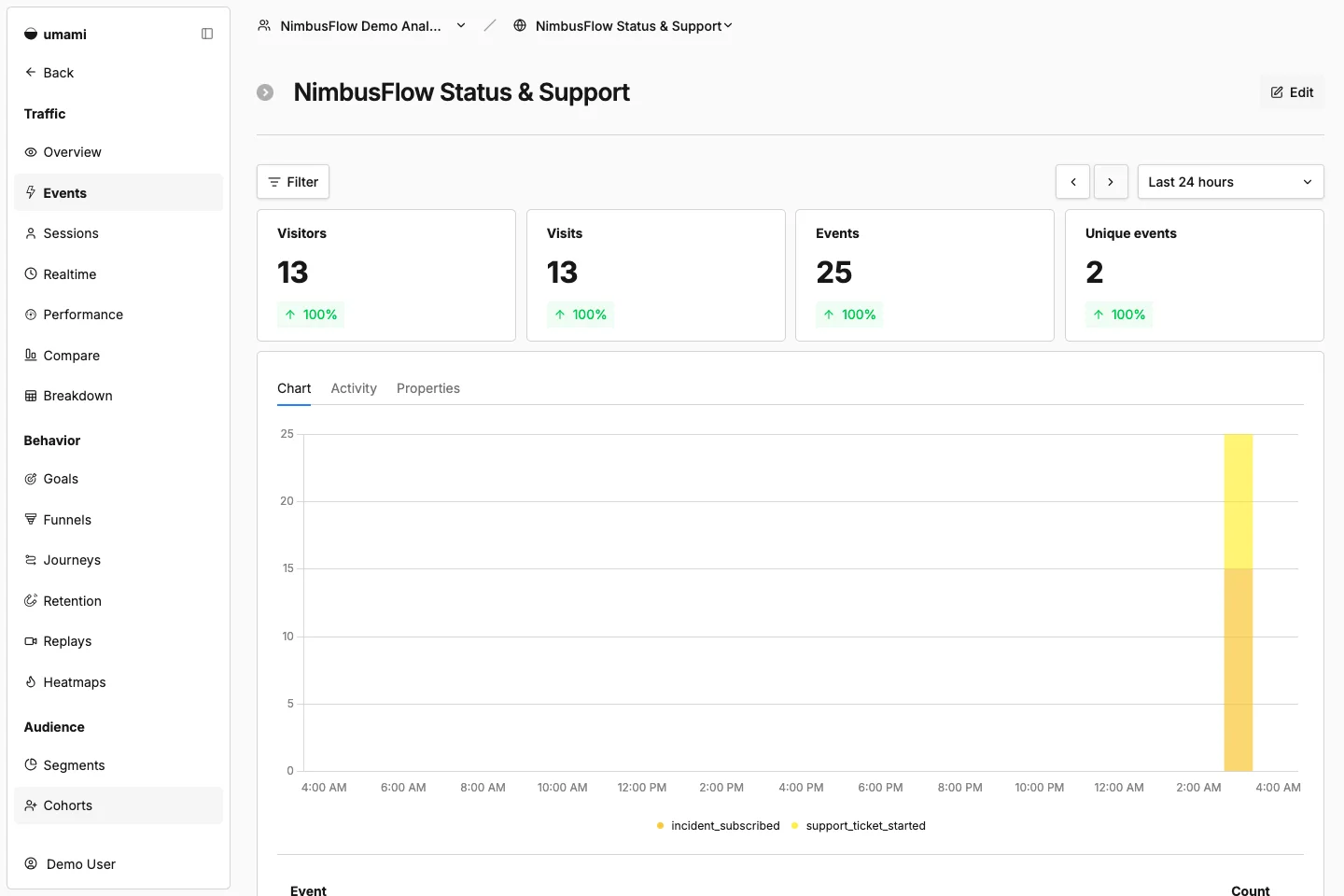This screenshot has width=1344, height=896.
Task: Click the pencil icon in Edit button
Action: [1277, 92]
